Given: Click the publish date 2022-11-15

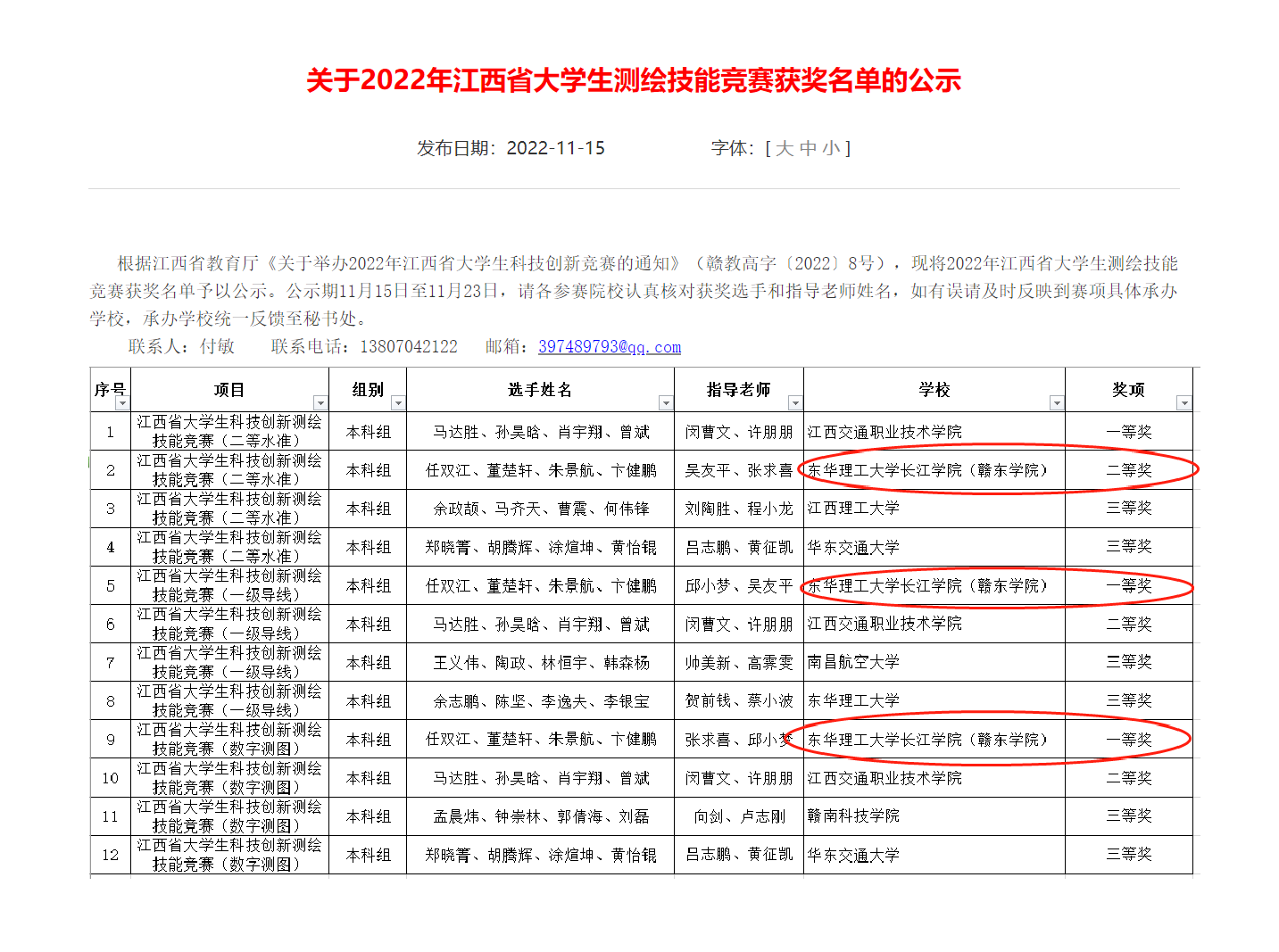Looking at the screenshot, I should (x=555, y=148).
